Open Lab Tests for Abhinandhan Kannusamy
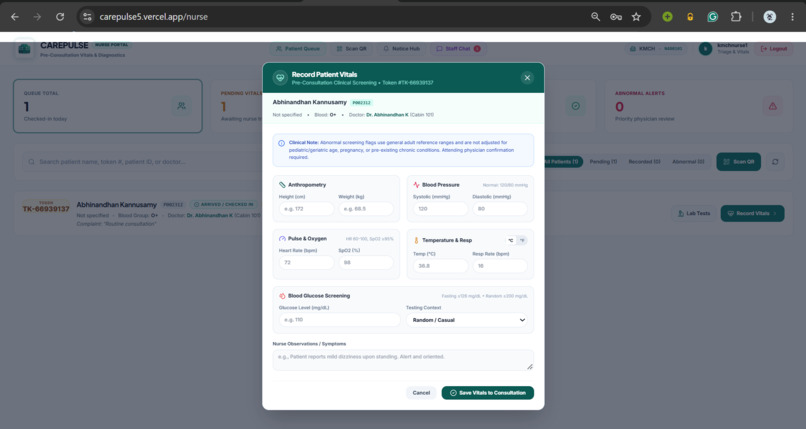Screen dimensions: 806x429 [x=694, y=213]
